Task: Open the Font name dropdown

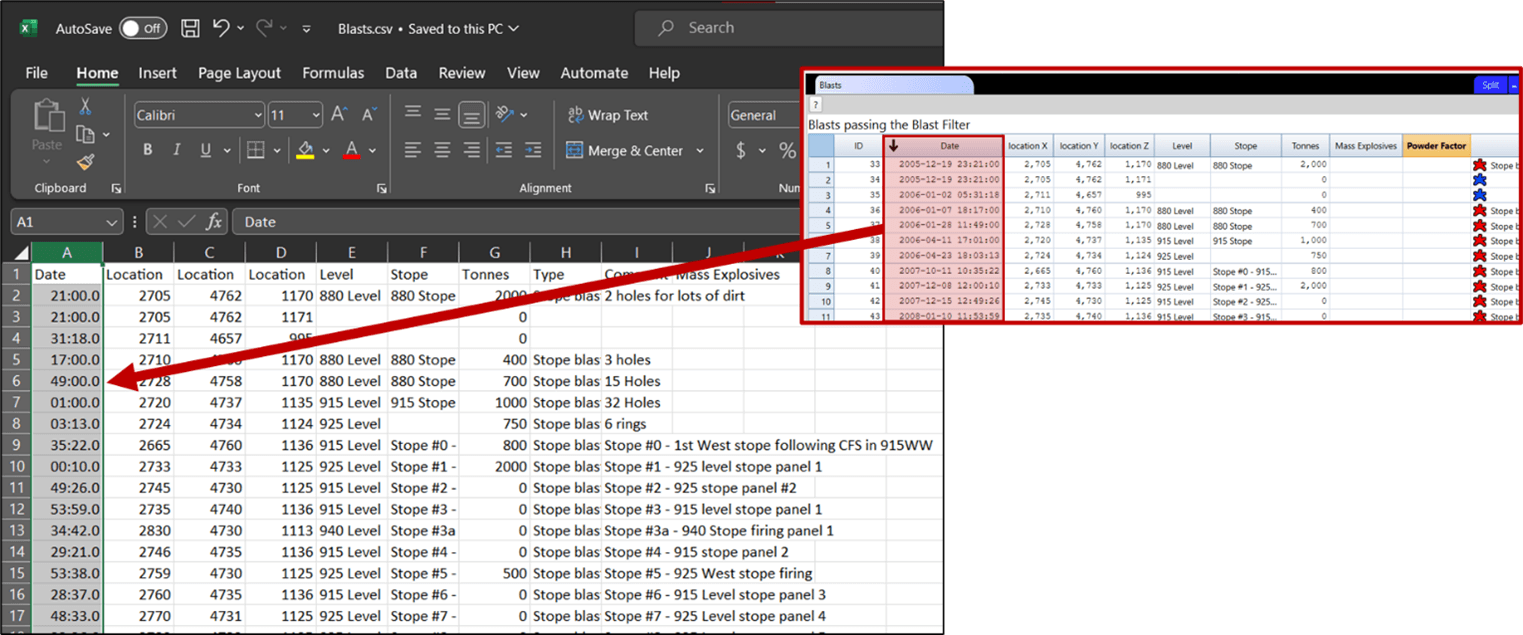Action: 259,115
